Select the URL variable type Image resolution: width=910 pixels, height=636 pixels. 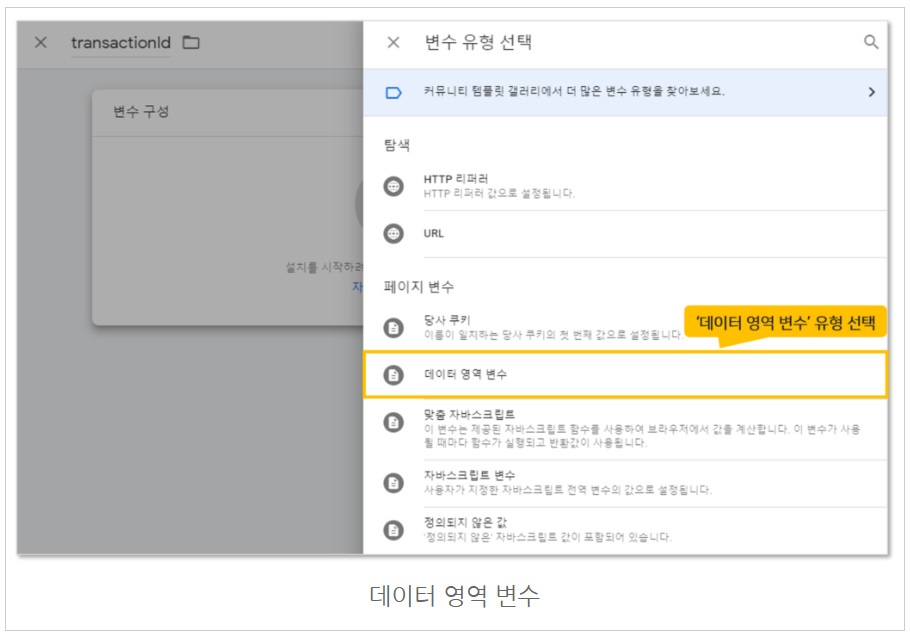pos(625,233)
